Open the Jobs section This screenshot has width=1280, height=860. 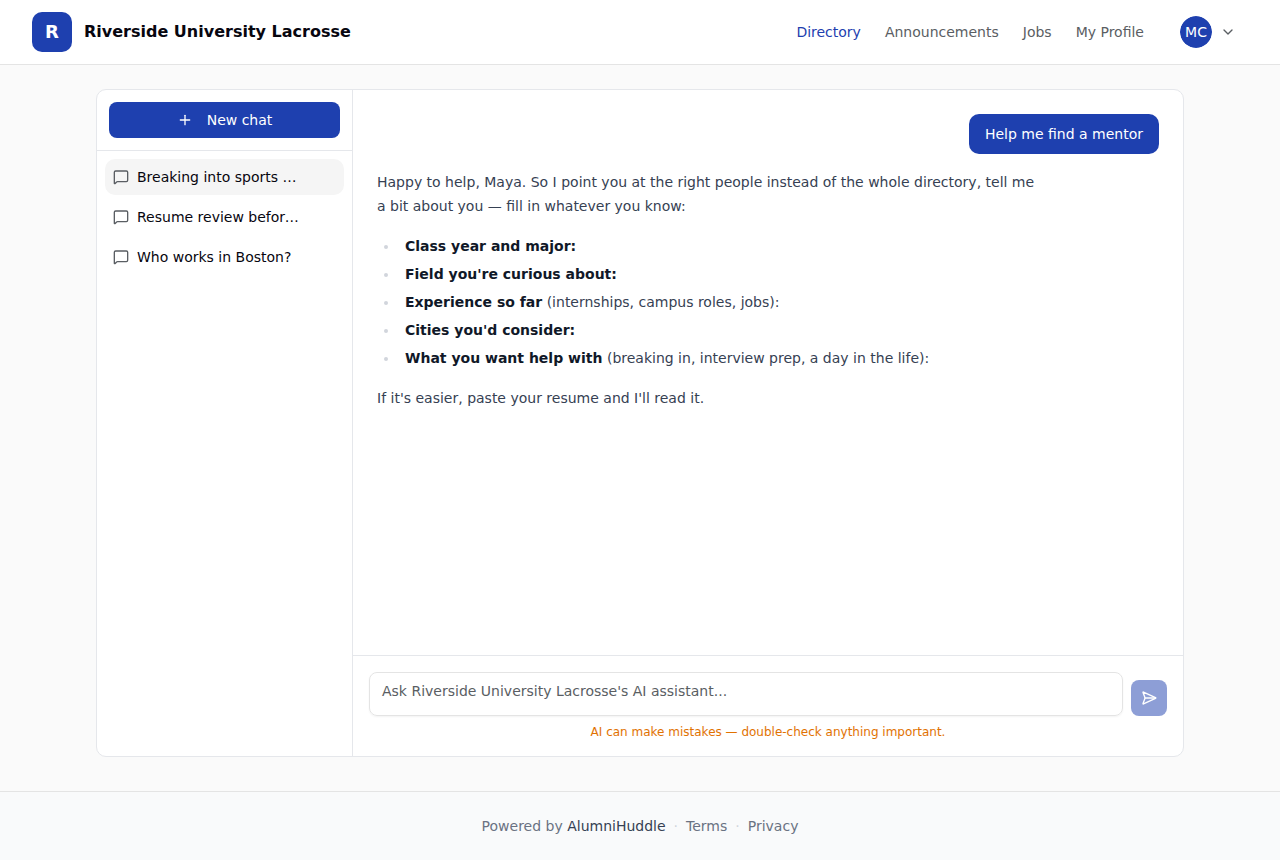pyautogui.click(x=1037, y=32)
